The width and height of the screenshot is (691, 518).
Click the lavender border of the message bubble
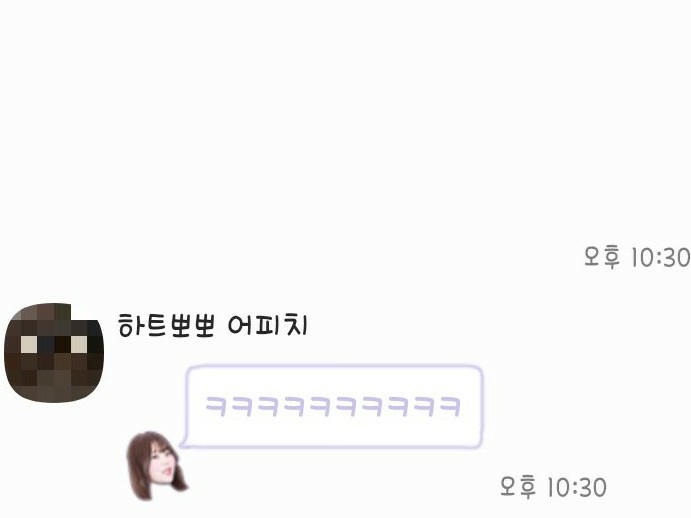pos(334,366)
